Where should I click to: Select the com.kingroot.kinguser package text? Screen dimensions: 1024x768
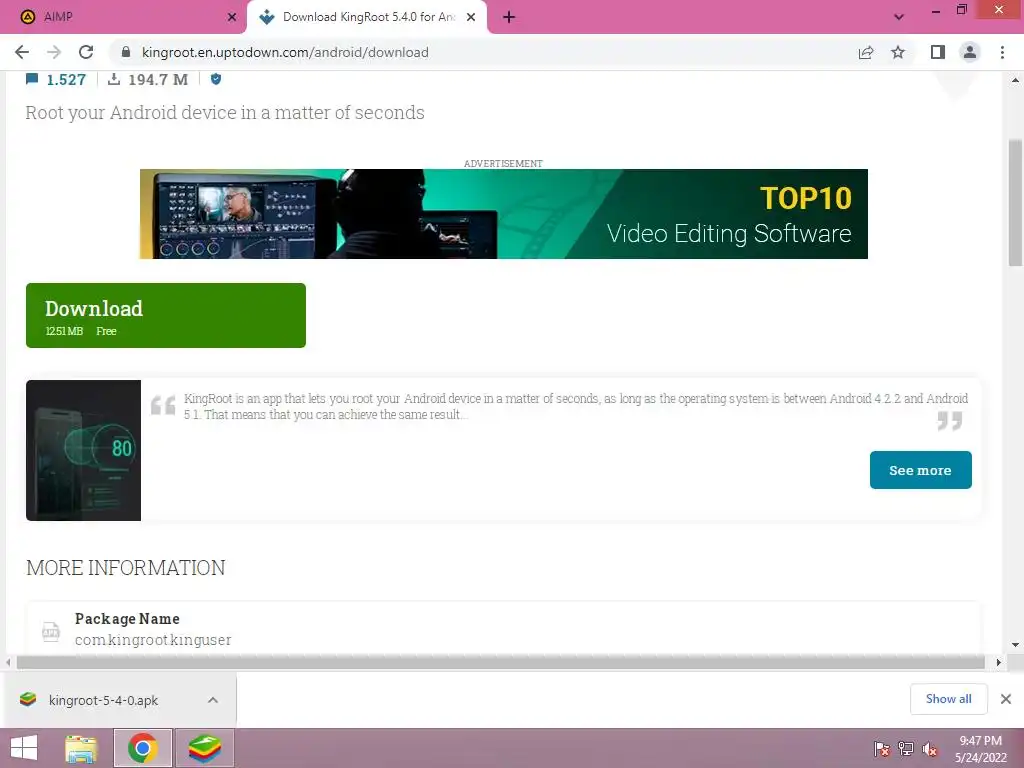click(153, 640)
